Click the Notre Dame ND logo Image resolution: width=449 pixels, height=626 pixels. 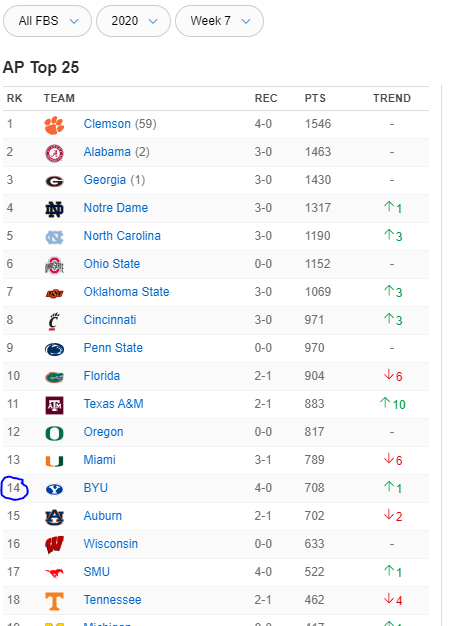click(54, 209)
